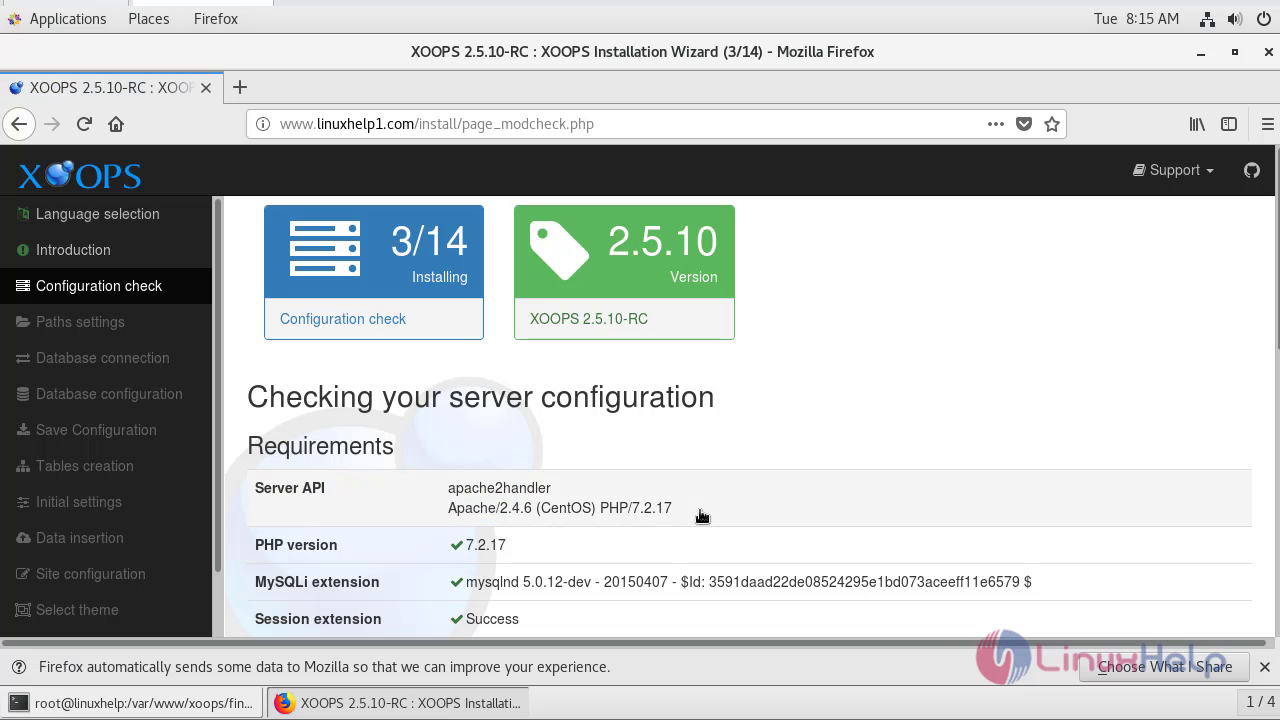Image resolution: width=1280 pixels, height=720 pixels.
Task: Click the Firefox back arrow button
Action: coord(19,124)
